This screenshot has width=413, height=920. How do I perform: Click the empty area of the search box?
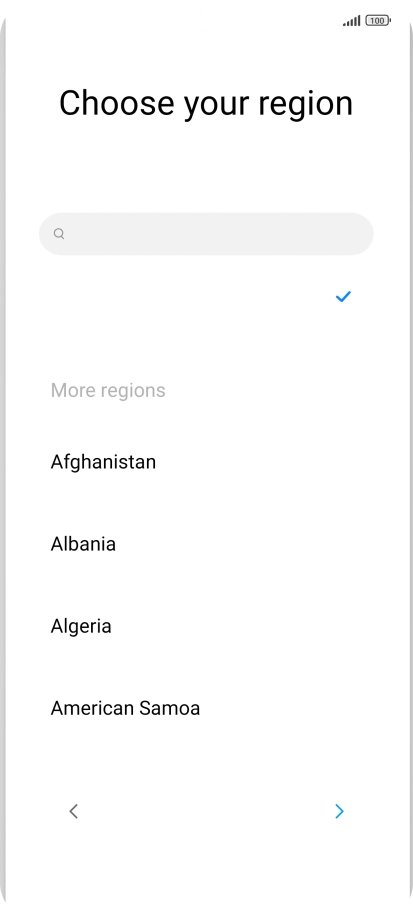point(217,234)
